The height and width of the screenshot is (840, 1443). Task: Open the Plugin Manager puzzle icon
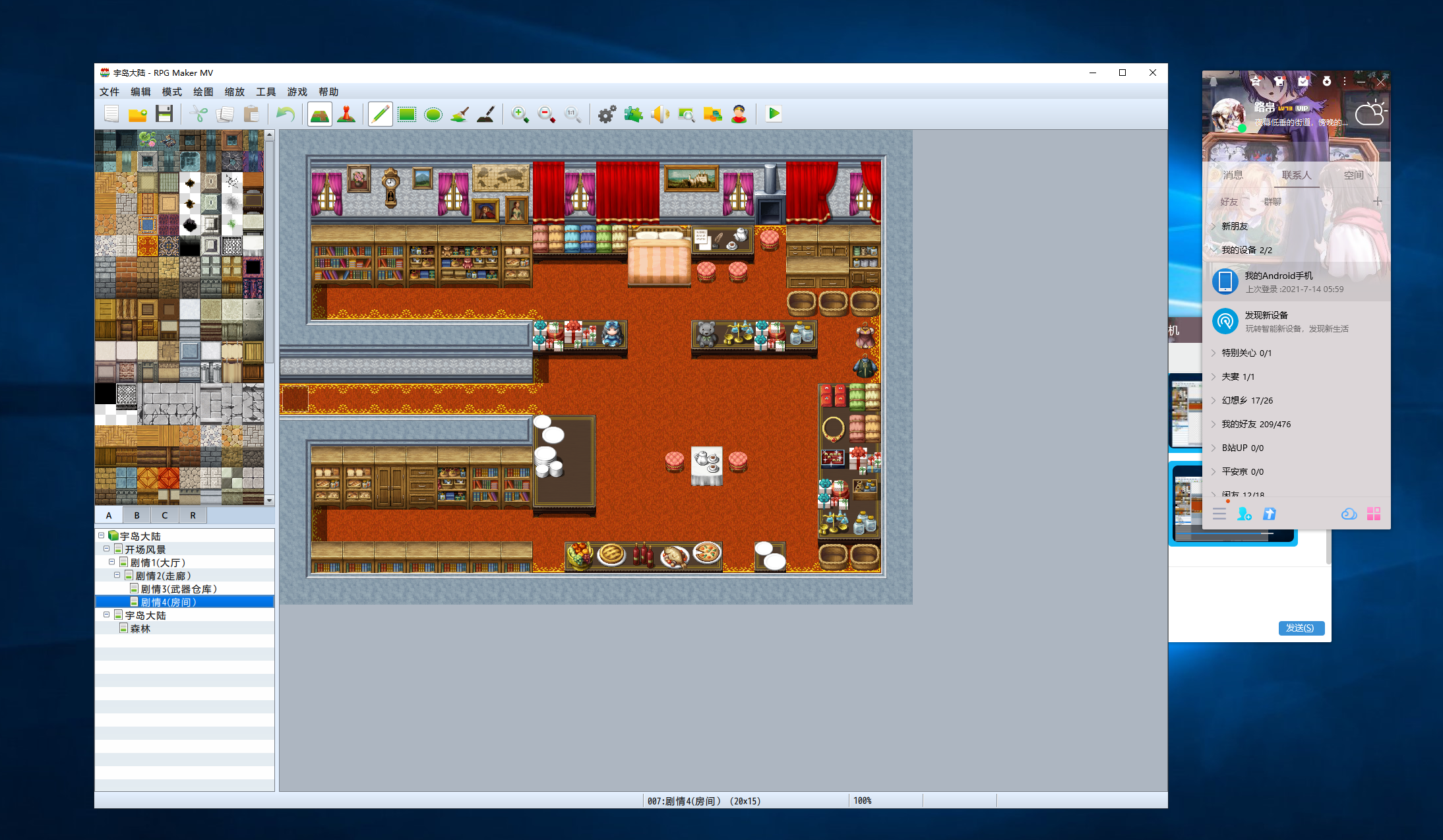pyautogui.click(x=633, y=115)
